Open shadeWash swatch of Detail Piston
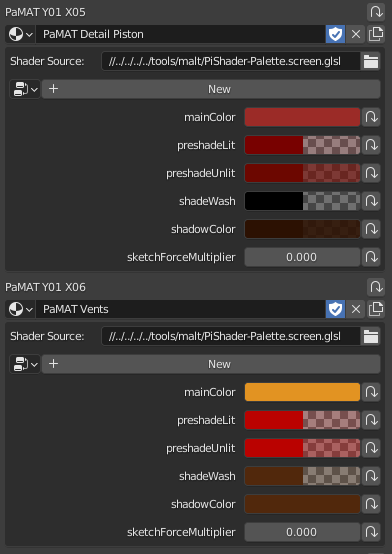Image resolution: width=392 pixels, height=554 pixels. (x=302, y=201)
